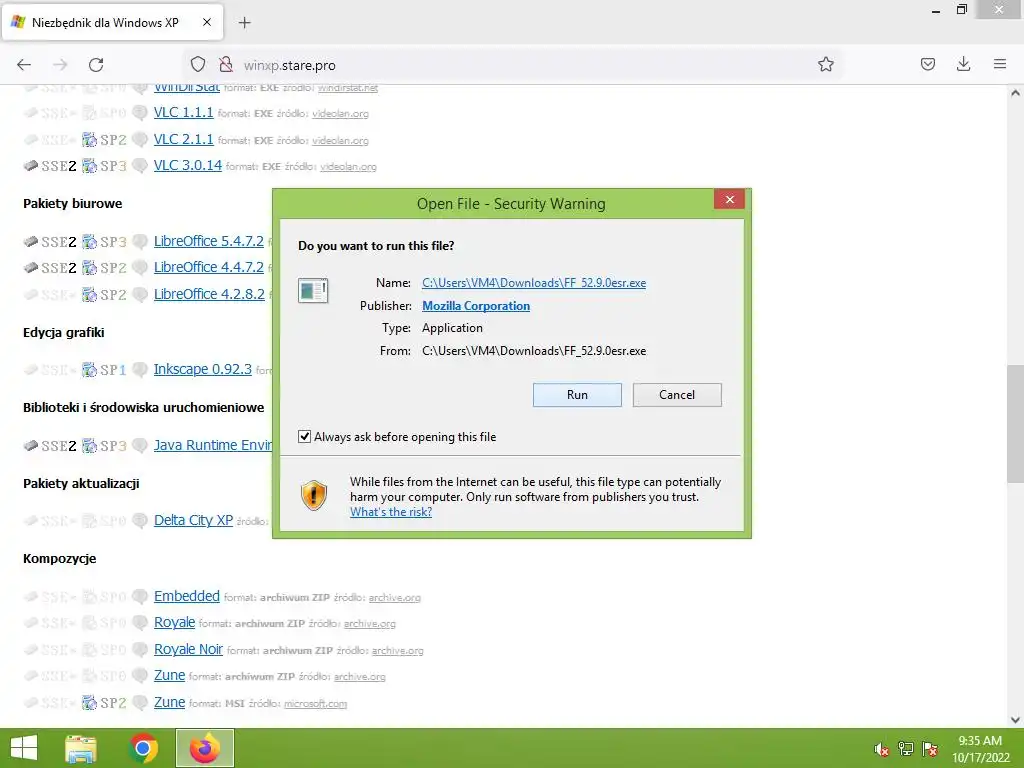Click the Run button
1024x768 pixels.
(577, 394)
